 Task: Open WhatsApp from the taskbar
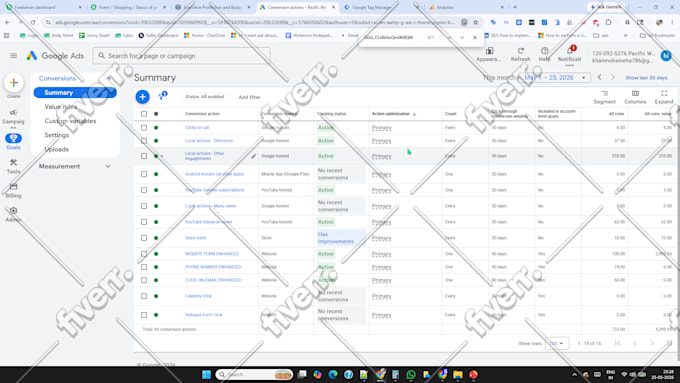(x=411, y=374)
